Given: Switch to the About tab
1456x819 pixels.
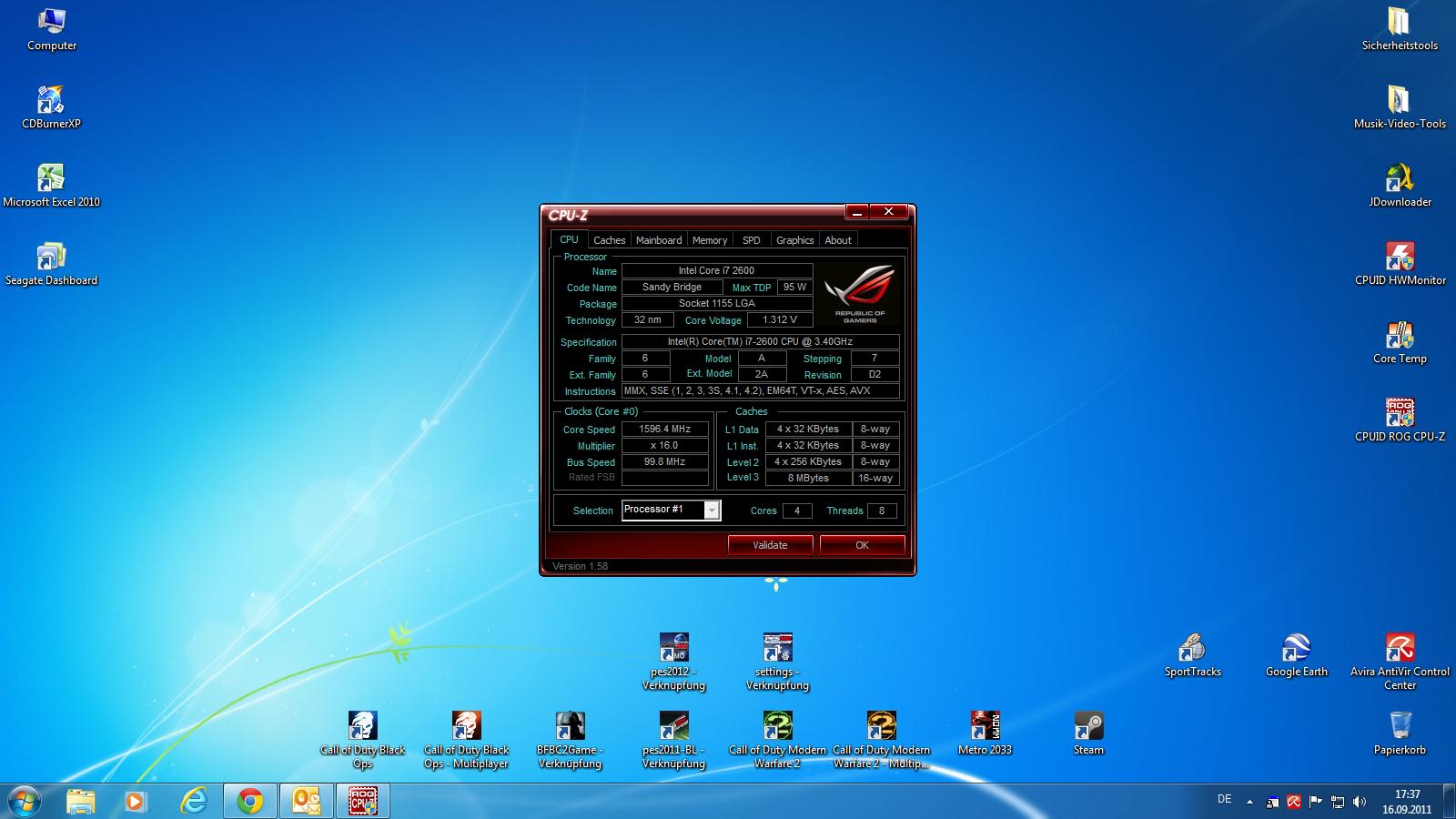Looking at the screenshot, I should [x=838, y=240].
